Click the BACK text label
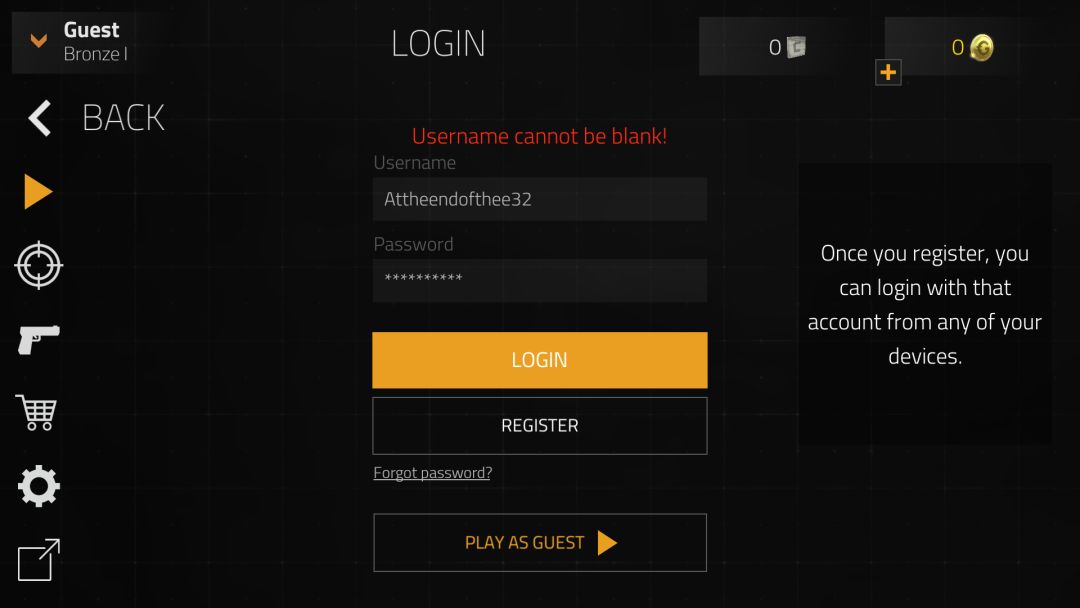This screenshot has height=608, width=1080. point(123,118)
